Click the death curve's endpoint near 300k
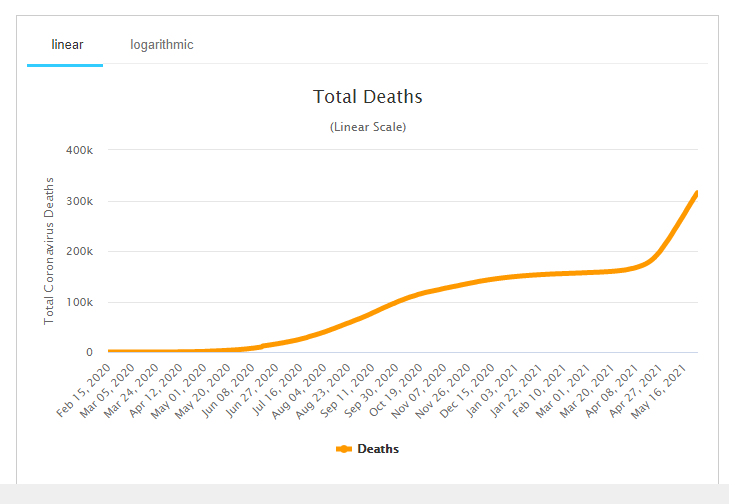 click(696, 195)
